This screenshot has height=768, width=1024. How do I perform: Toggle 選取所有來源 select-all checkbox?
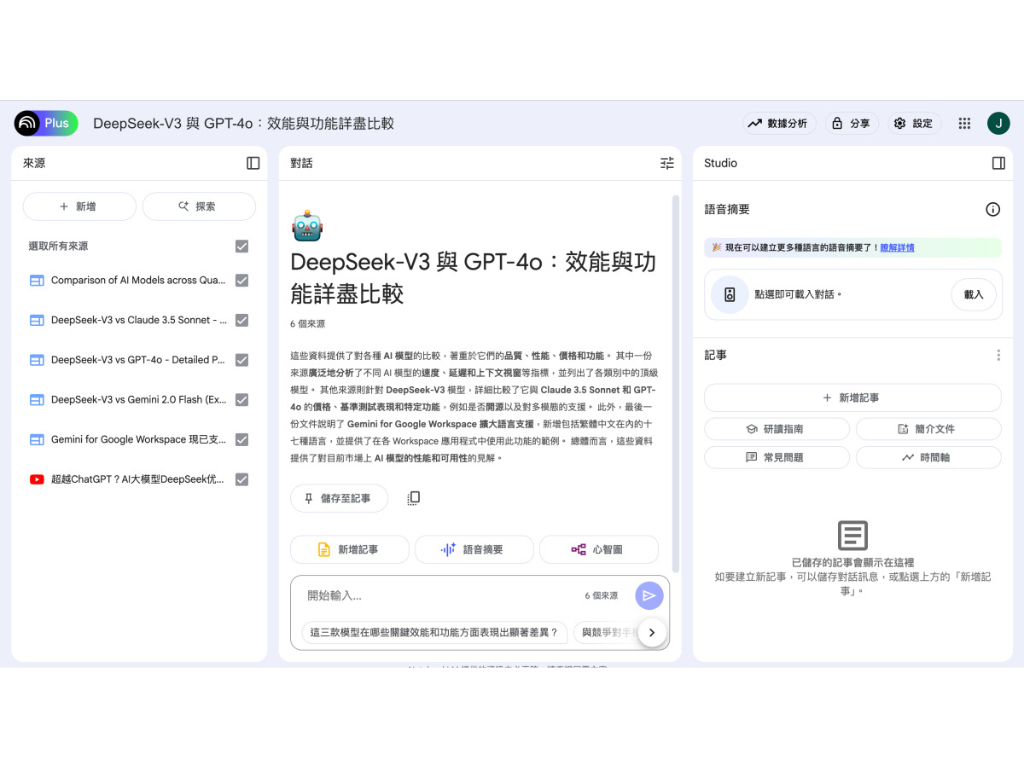[x=242, y=246]
